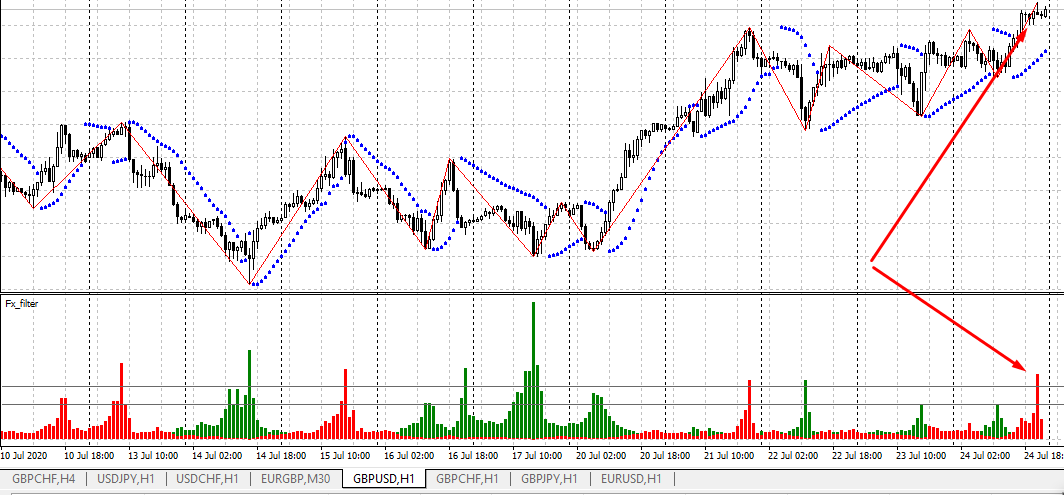
Task: Click the 10 Jul 18:00 time label
Action: point(92,454)
